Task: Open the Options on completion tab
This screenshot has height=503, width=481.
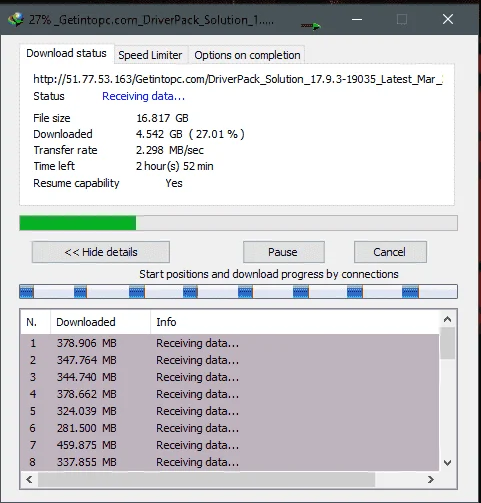Action: coord(247,55)
